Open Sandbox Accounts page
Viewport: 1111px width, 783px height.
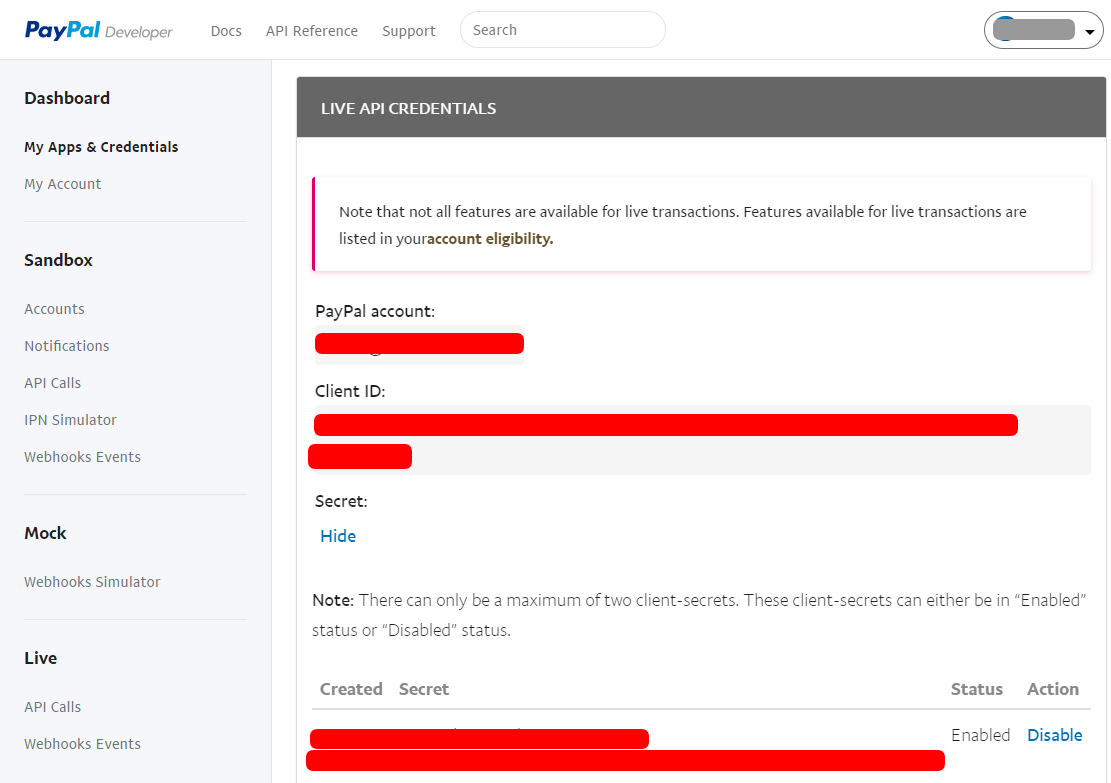click(54, 309)
